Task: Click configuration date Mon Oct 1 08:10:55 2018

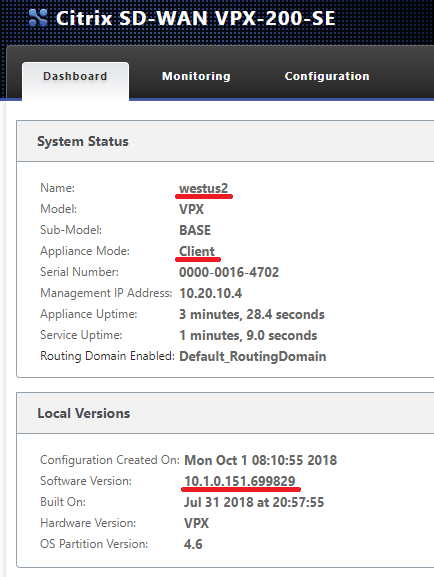Action: tap(261, 460)
